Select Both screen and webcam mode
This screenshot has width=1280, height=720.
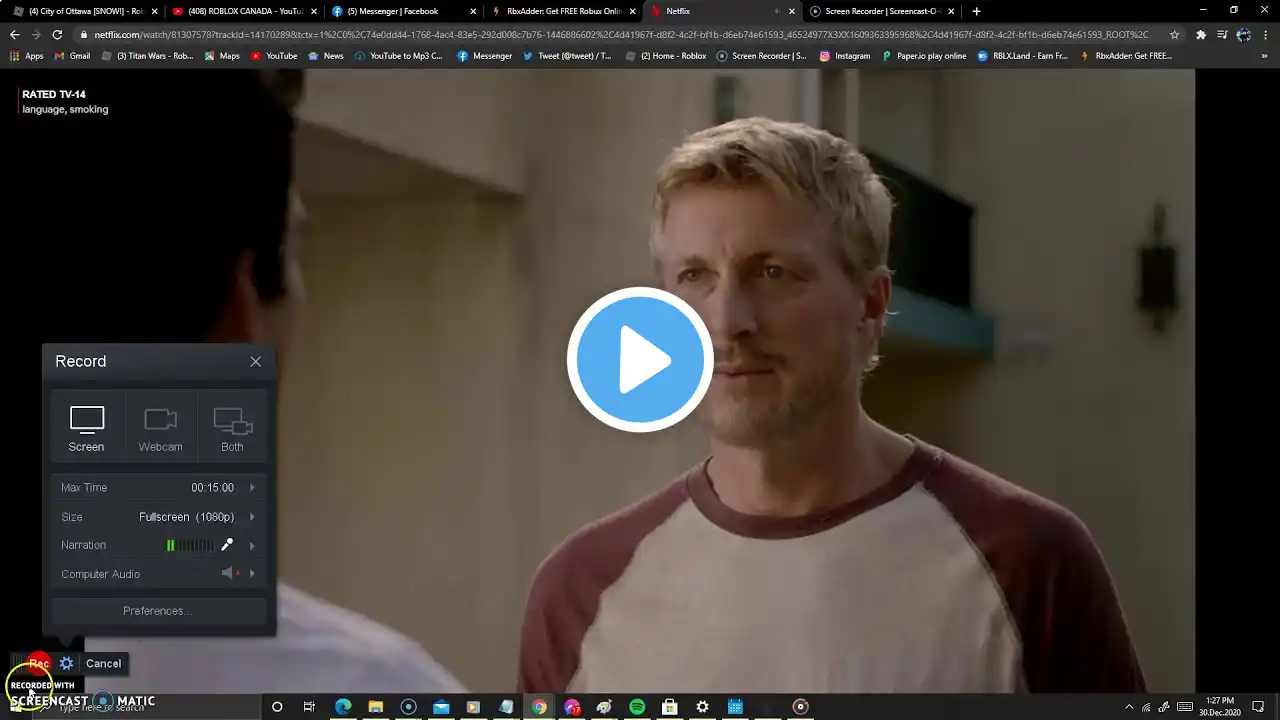(x=232, y=428)
